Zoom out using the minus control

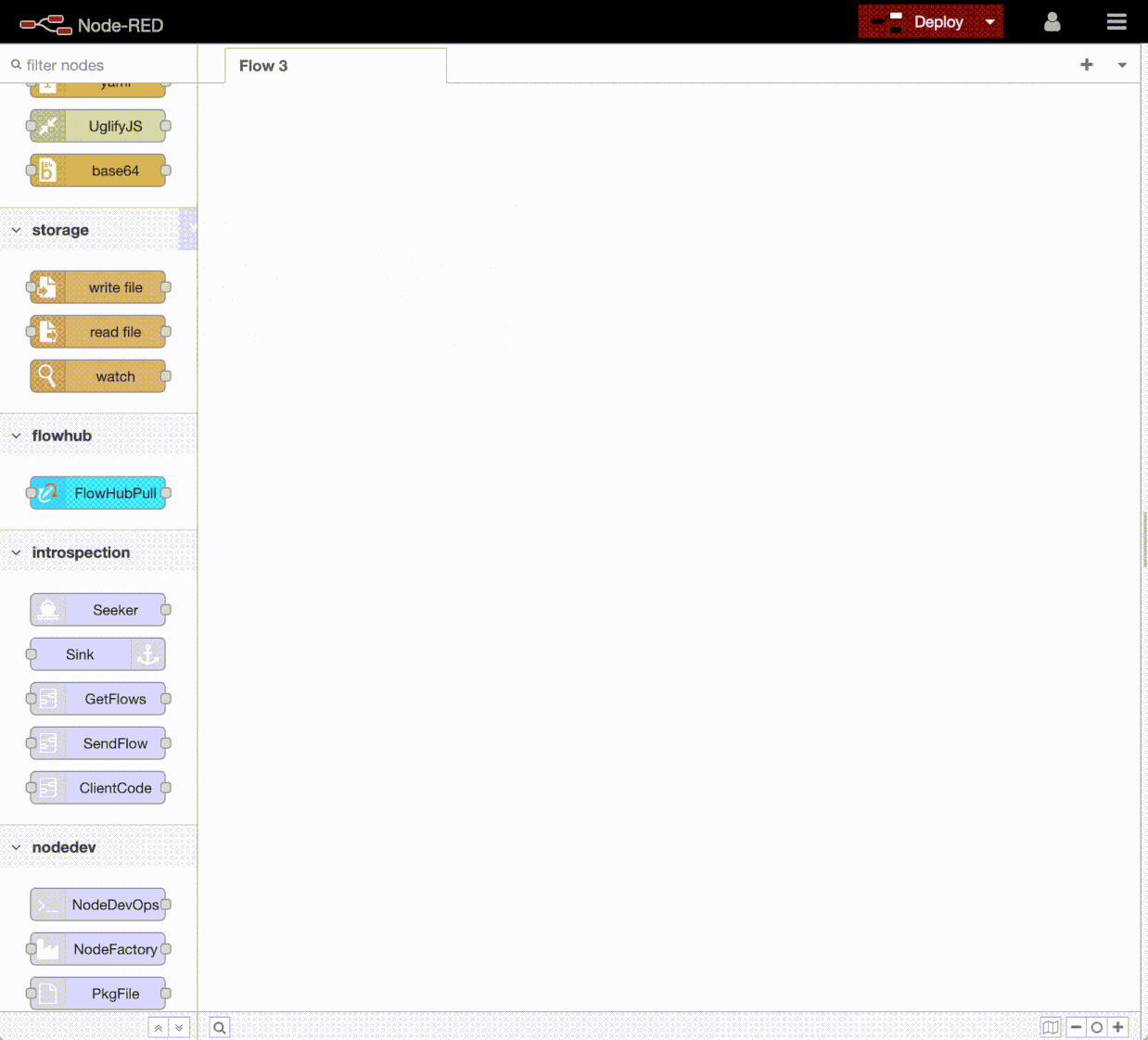tap(1076, 1027)
